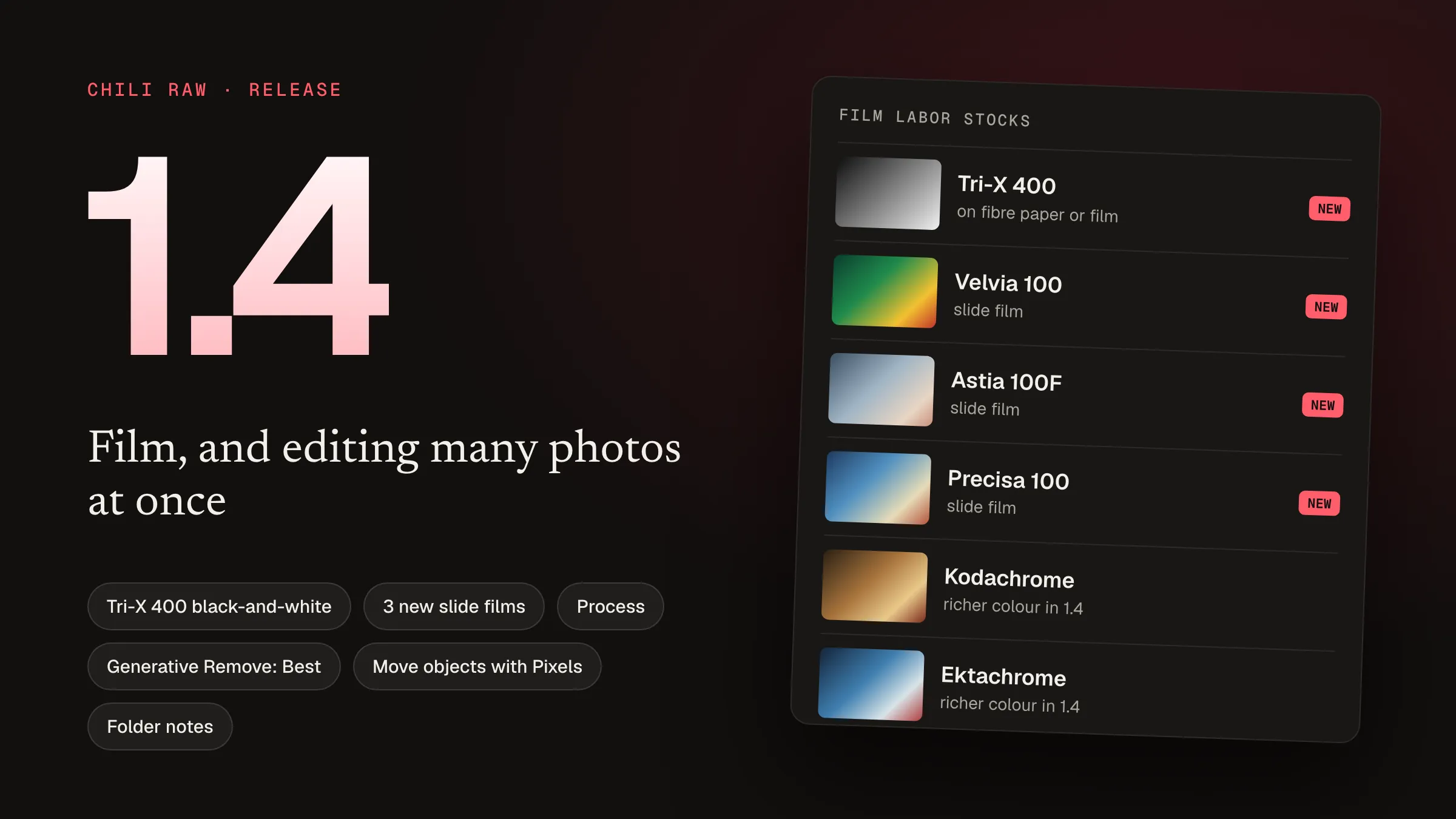The image size is (1456, 819).
Task: Choose the Kodachrome amber thumbnail
Action: (x=874, y=586)
